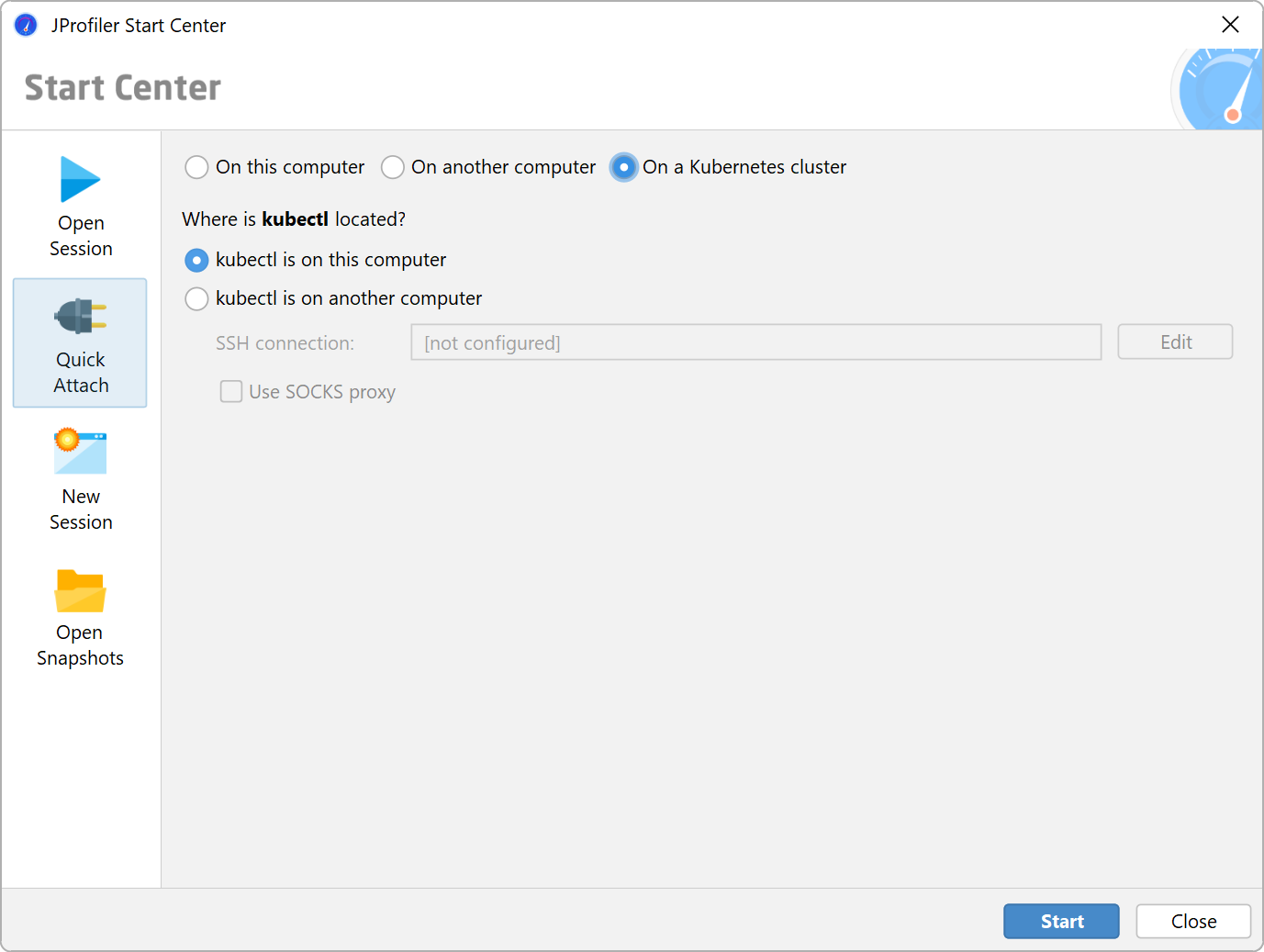
Task: Click the Open Session play icon
Action: point(80,179)
